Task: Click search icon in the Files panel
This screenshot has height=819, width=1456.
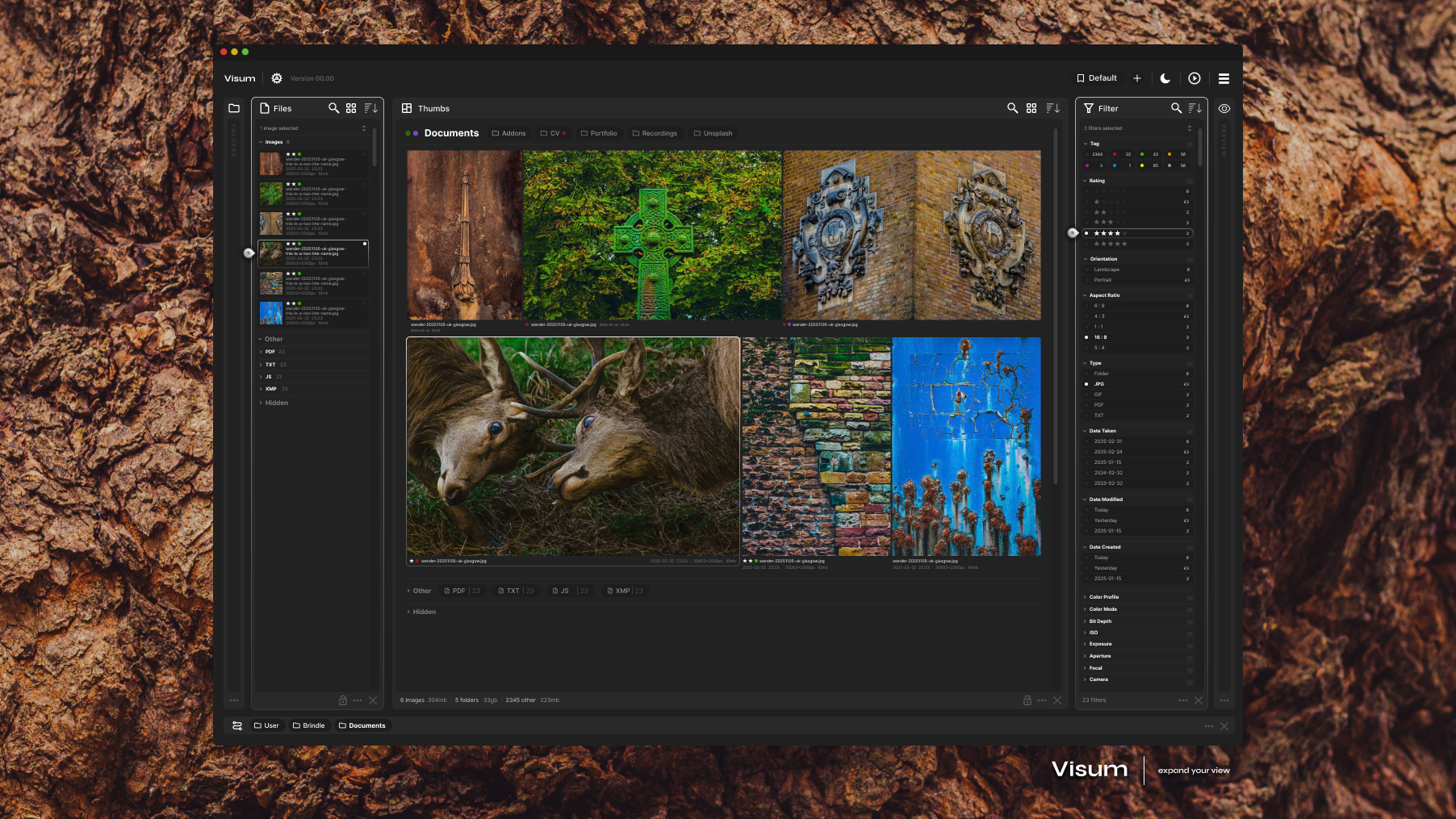Action: click(333, 108)
